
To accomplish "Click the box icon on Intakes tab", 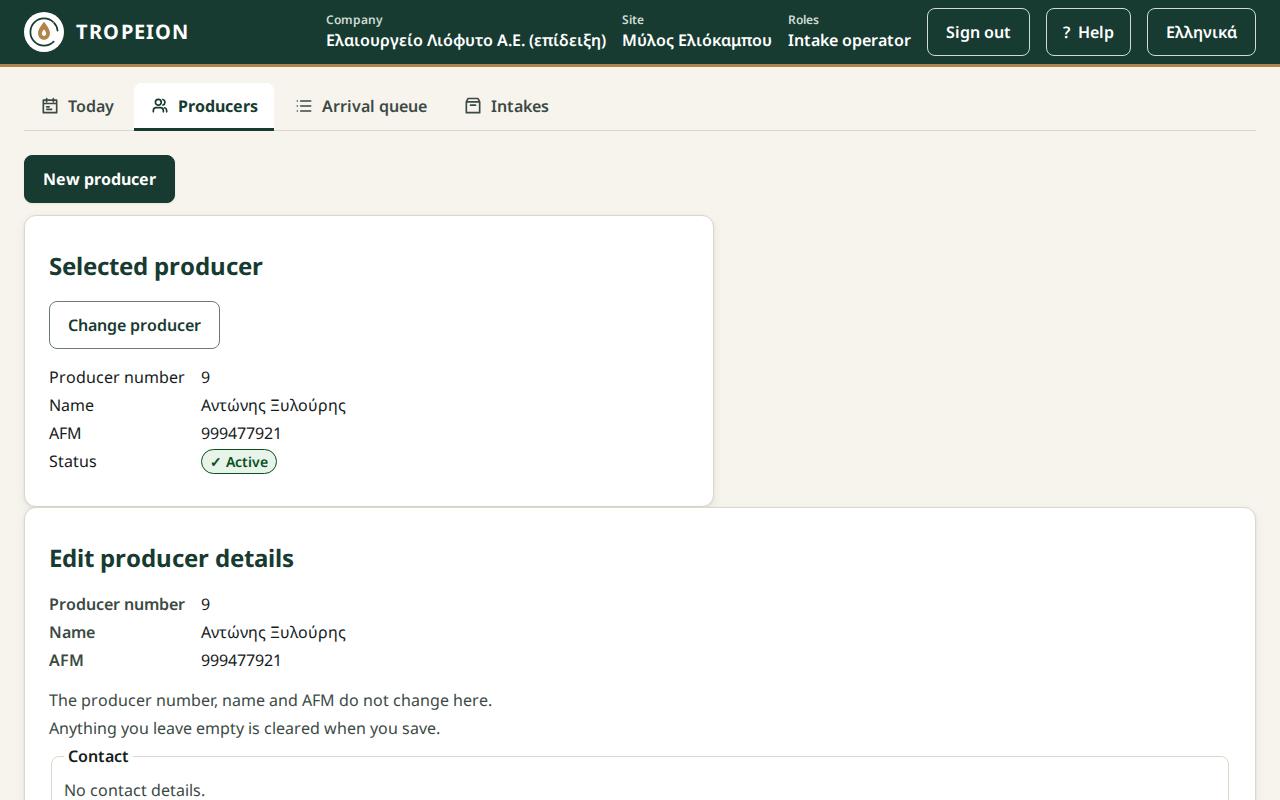I will [x=473, y=106].
